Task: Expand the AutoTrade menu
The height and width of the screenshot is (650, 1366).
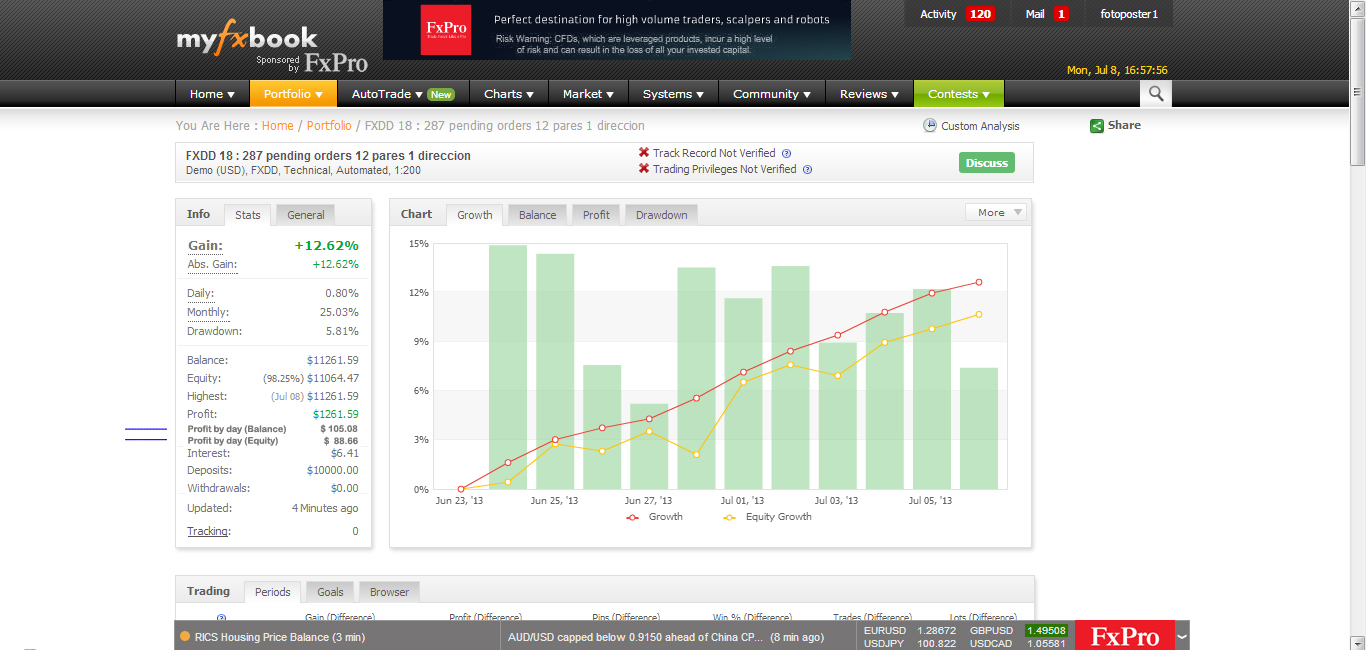Action: tap(403, 94)
